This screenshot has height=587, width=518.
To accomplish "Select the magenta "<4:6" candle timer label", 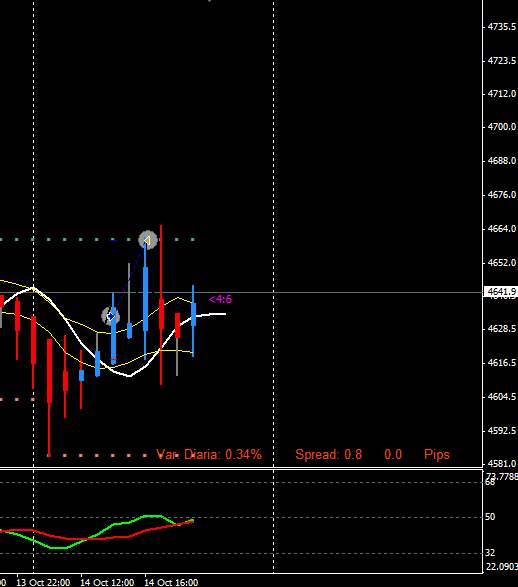I will pos(220,299).
